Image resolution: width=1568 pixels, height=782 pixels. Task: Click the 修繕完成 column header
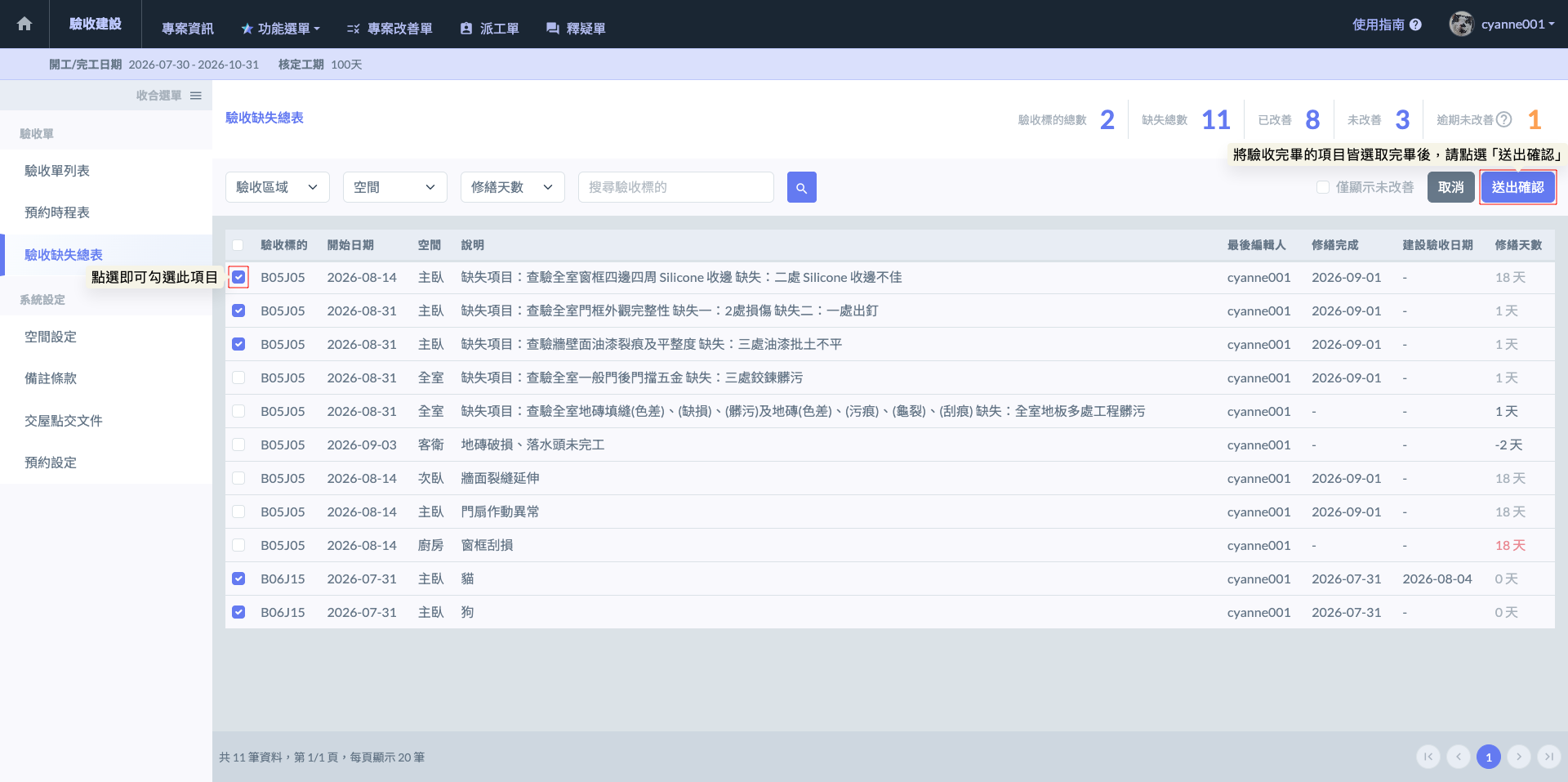pyautogui.click(x=1335, y=245)
